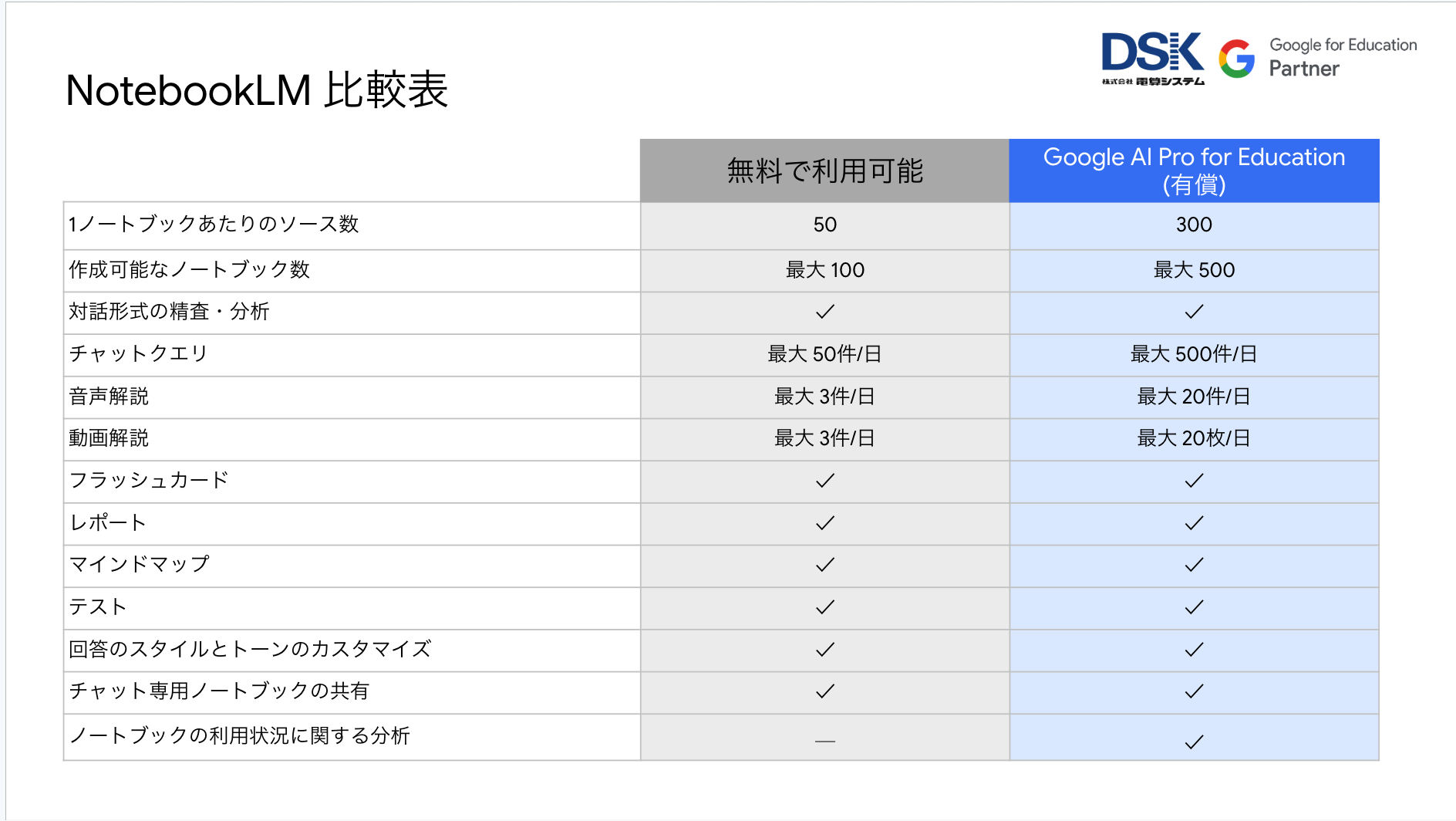Click paid-tier checkmark for マインドマップ
This screenshot has width=1456, height=821.
1194,565
